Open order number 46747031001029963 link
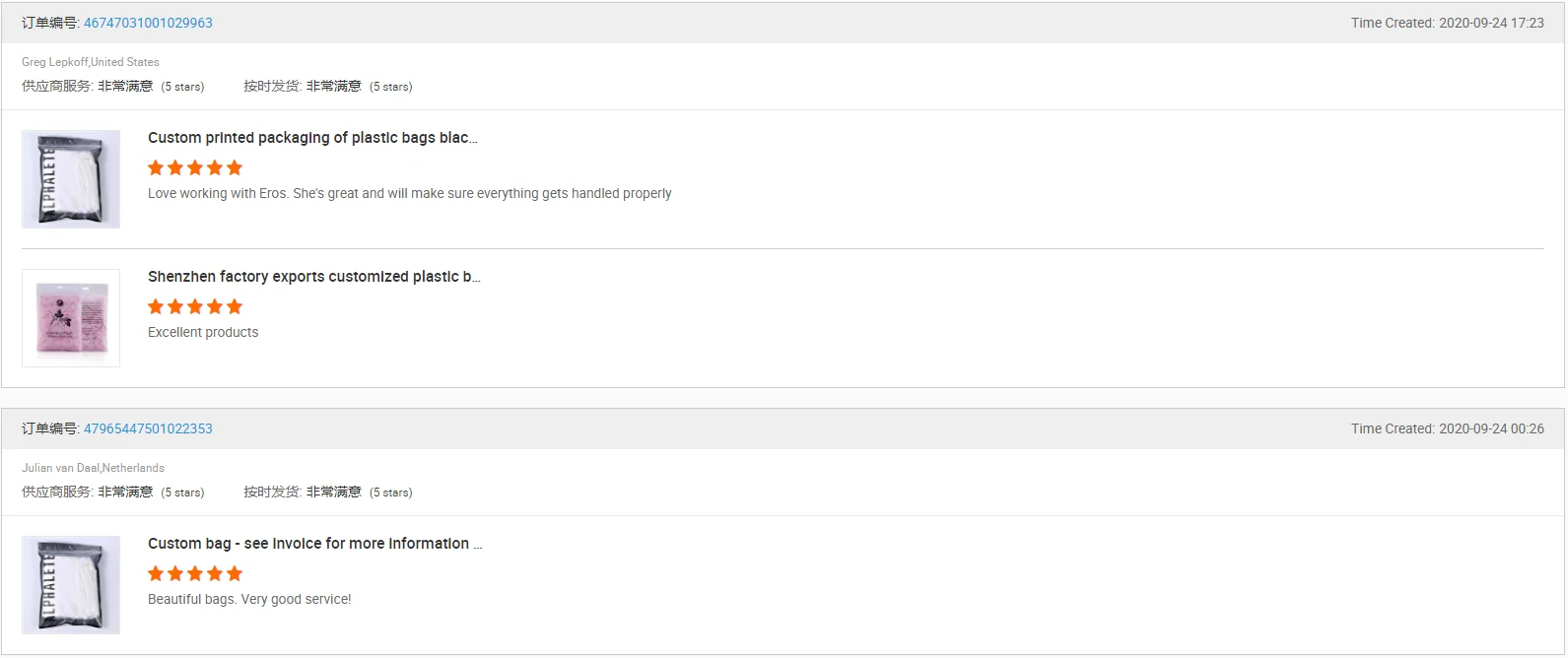 (x=148, y=23)
